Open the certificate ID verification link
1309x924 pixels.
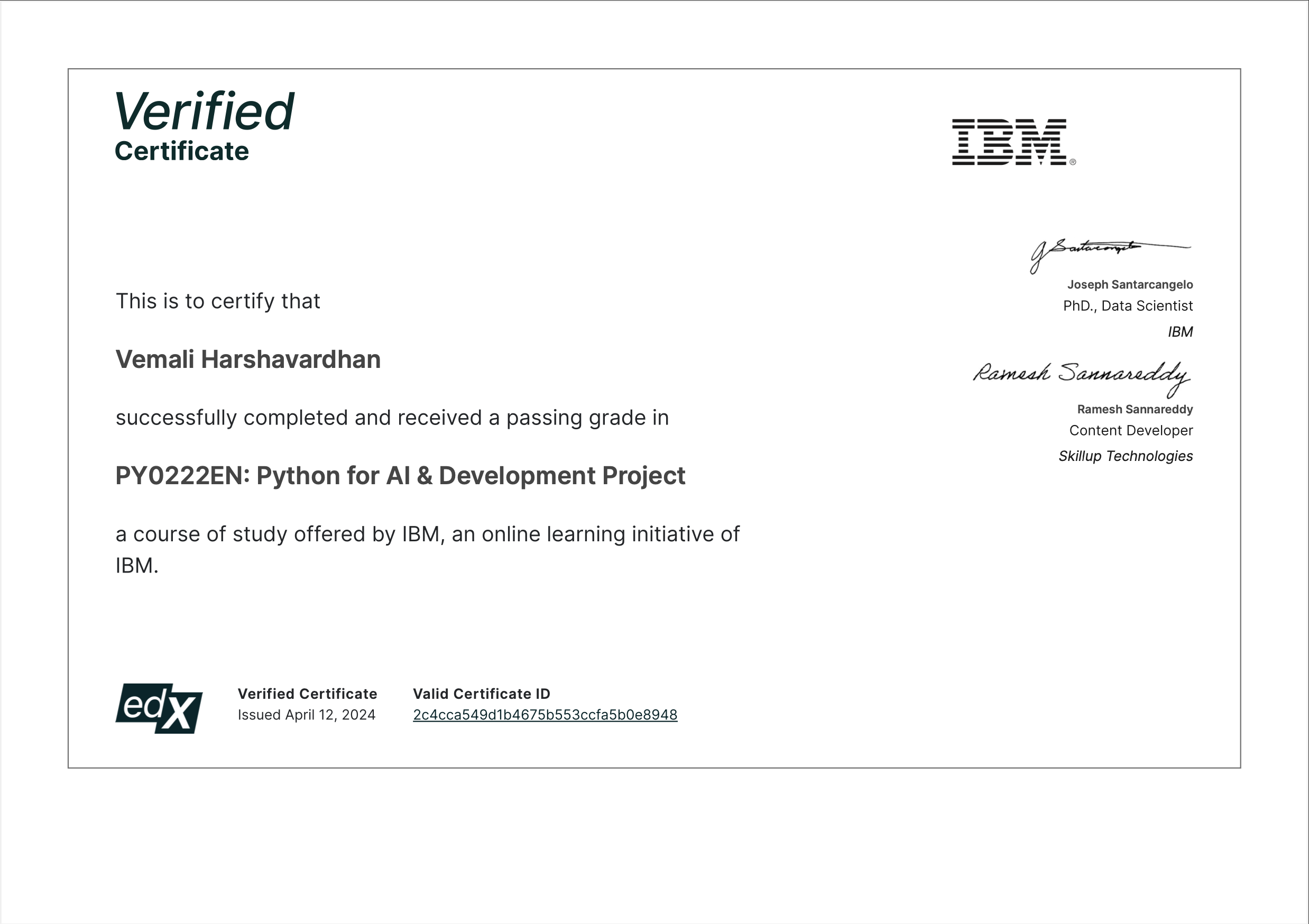(x=545, y=715)
